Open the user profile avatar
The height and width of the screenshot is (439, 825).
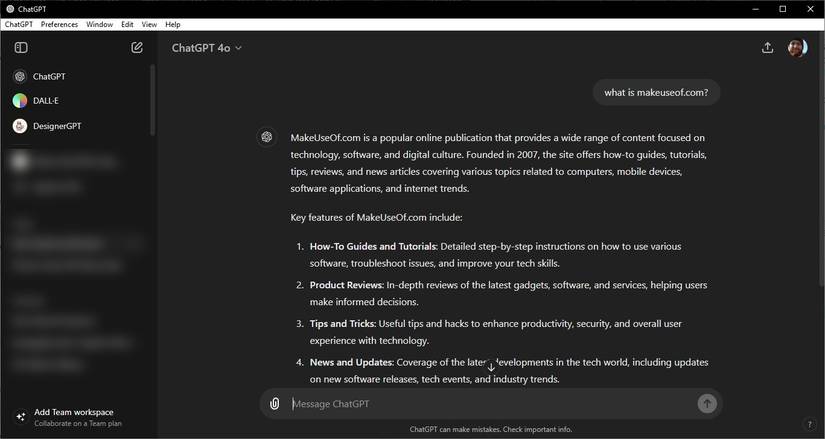(x=797, y=48)
